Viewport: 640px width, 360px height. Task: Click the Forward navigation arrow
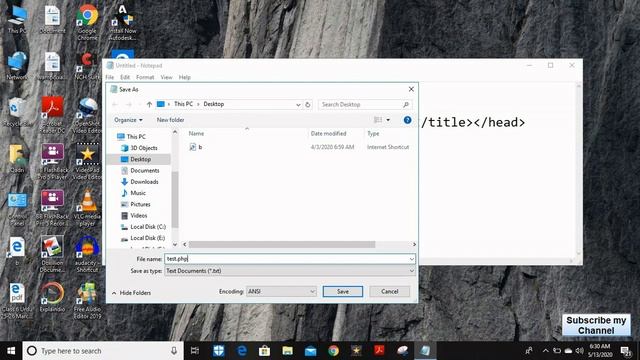pos(129,104)
